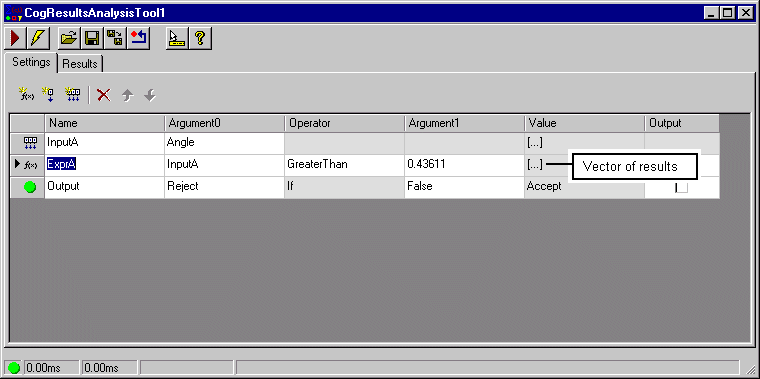Screen dimensions: 760x379
Task: Reset the tool with the blue return-arrow icon
Action: (x=139, y=39)
